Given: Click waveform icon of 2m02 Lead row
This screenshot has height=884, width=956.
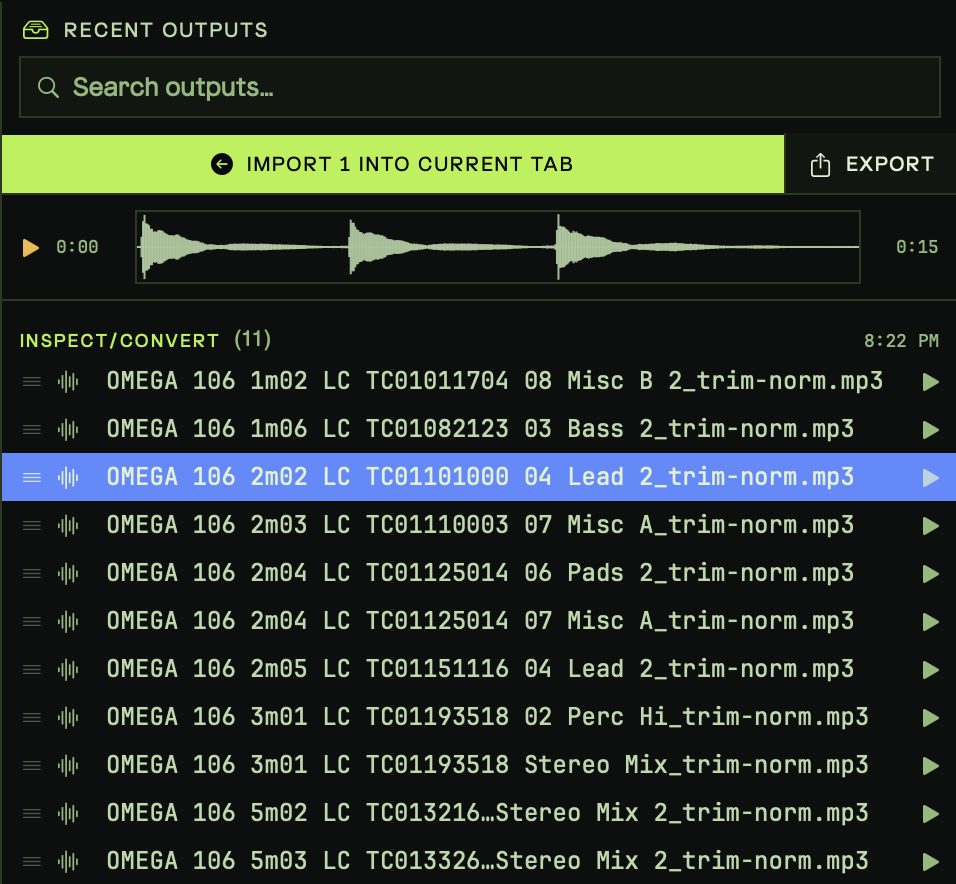Looking at the screenshot, I should pyautogui.click(x=68, y=478).
